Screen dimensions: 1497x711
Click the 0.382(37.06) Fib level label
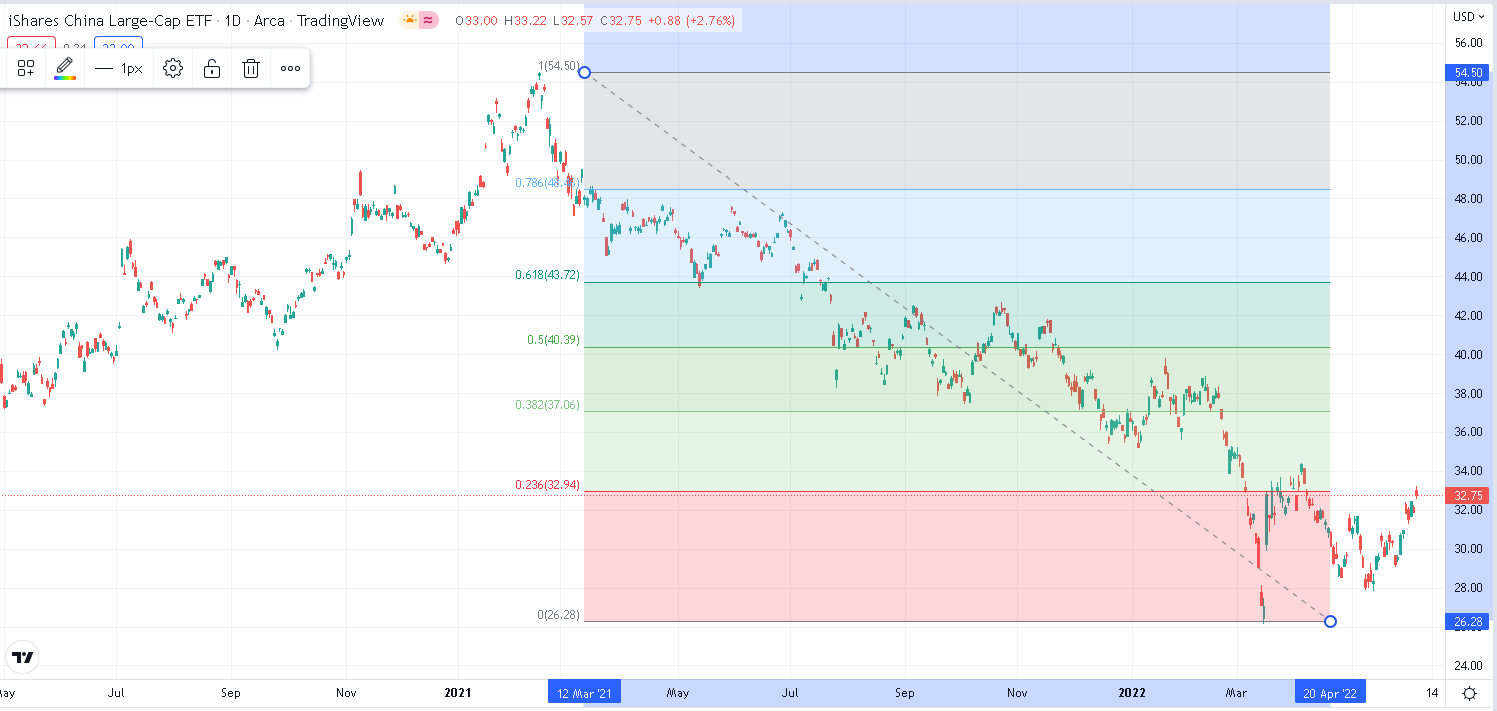click(x=547, y=405)
